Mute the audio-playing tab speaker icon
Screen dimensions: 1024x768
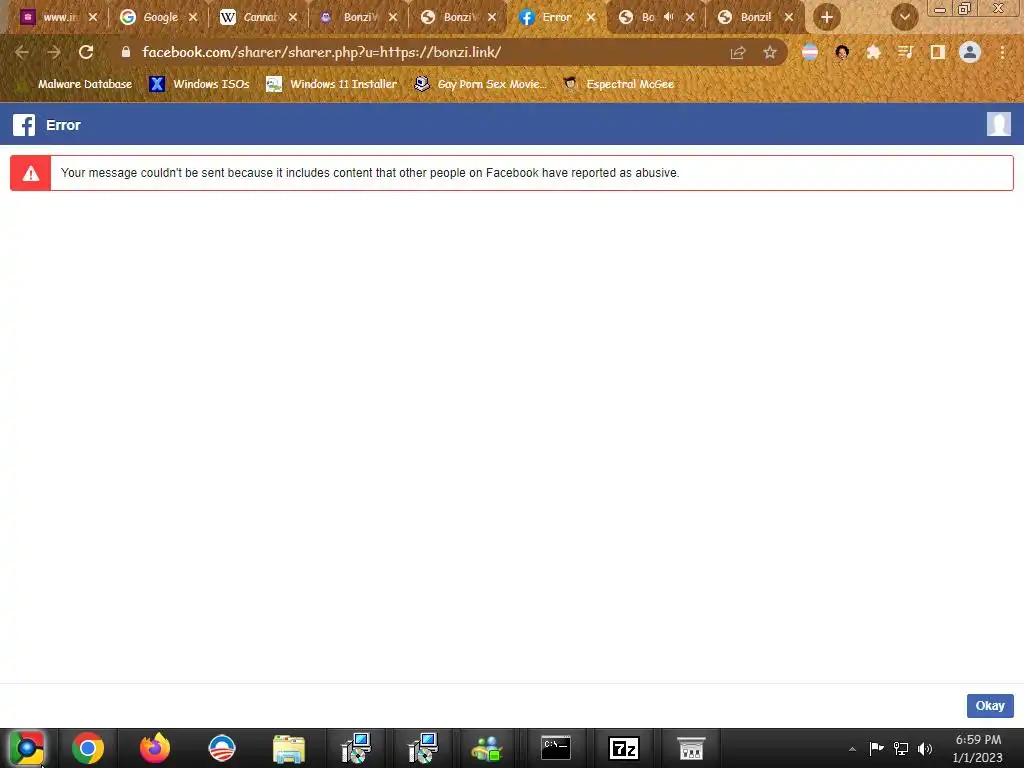pyautogui.click(x=669, y=17)
